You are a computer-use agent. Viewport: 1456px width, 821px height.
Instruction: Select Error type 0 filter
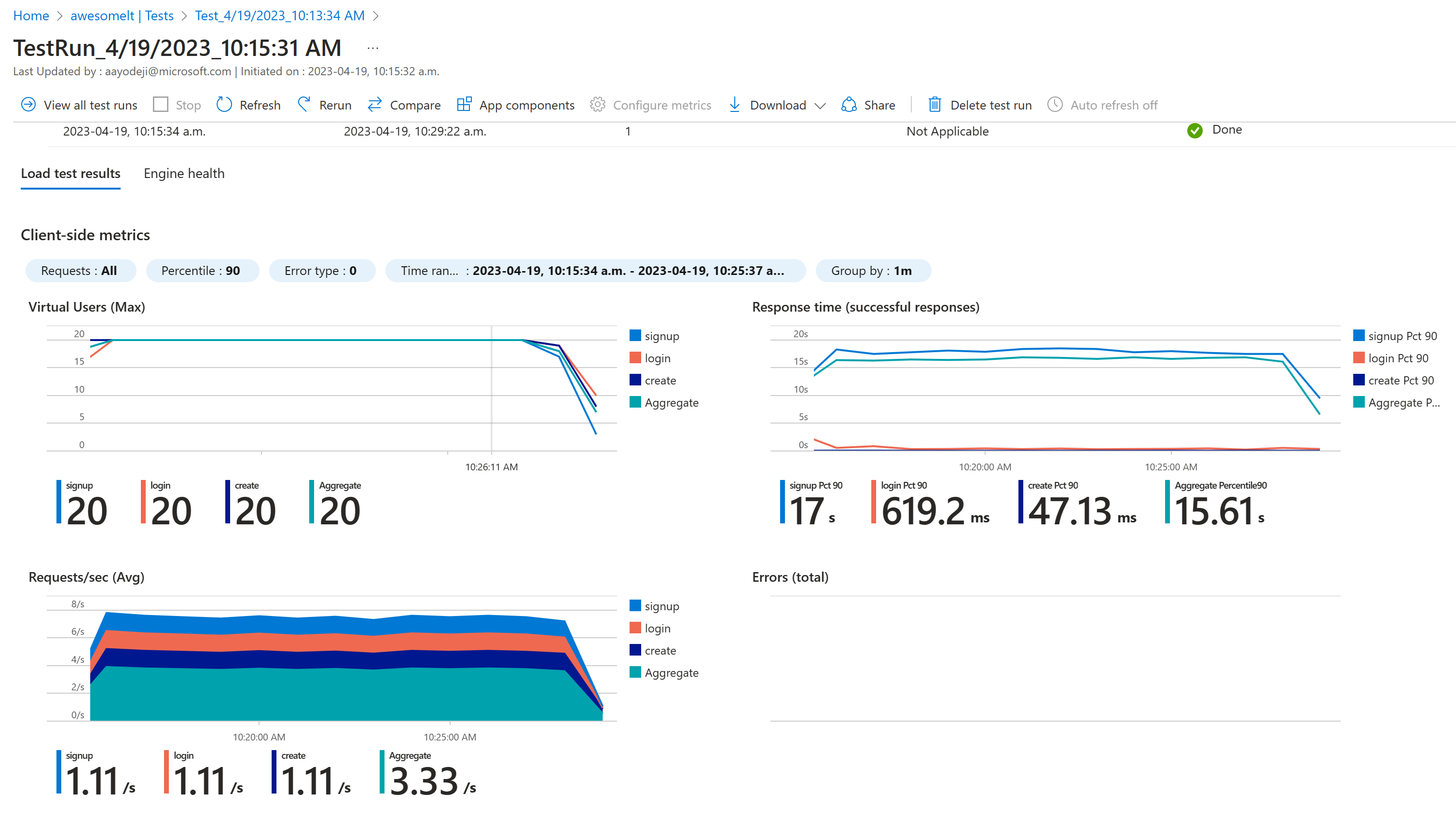coord(320,270)
